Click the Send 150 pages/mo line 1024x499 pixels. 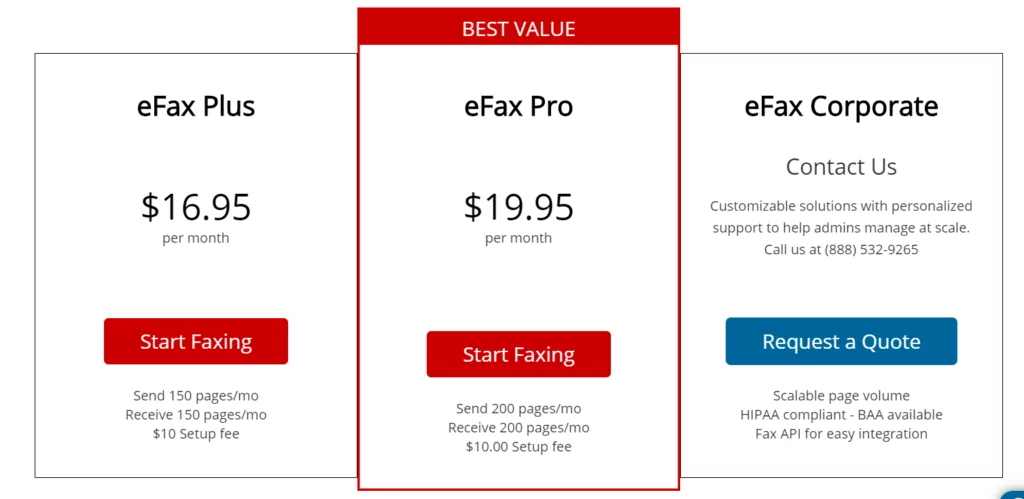[x=196, y=396]
